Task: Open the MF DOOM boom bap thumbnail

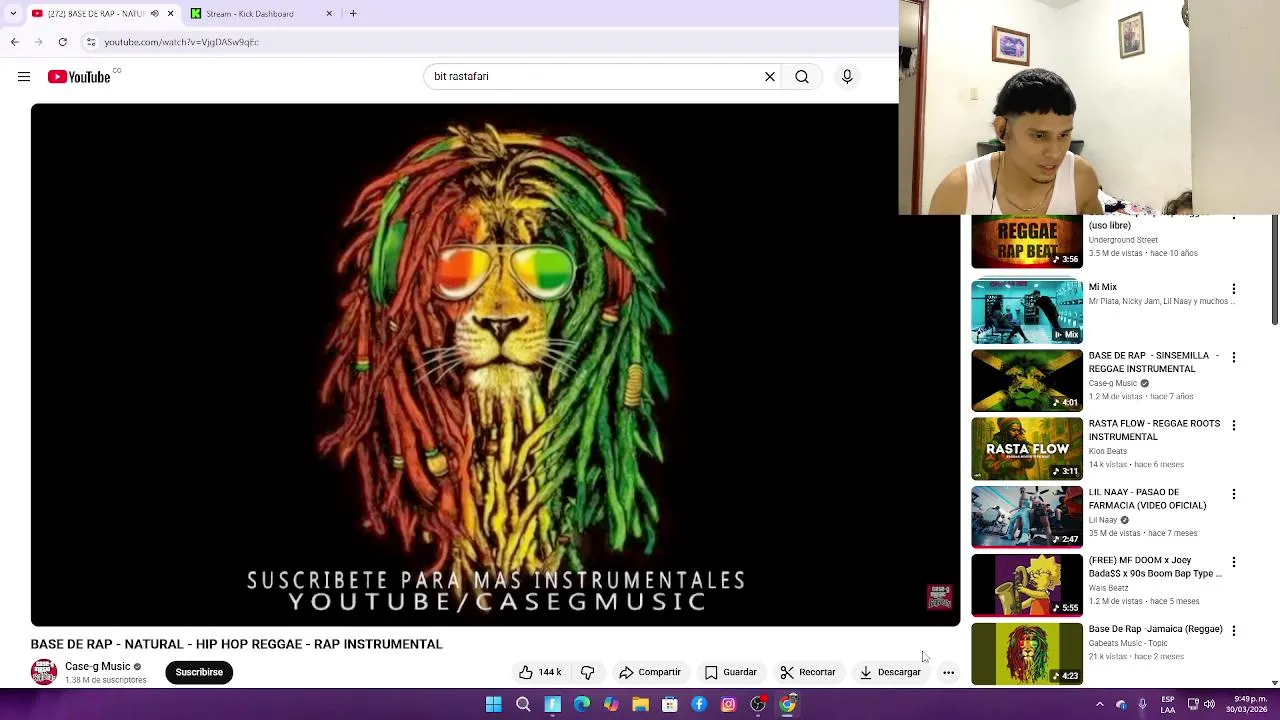Action: [x=1027, y=585]
